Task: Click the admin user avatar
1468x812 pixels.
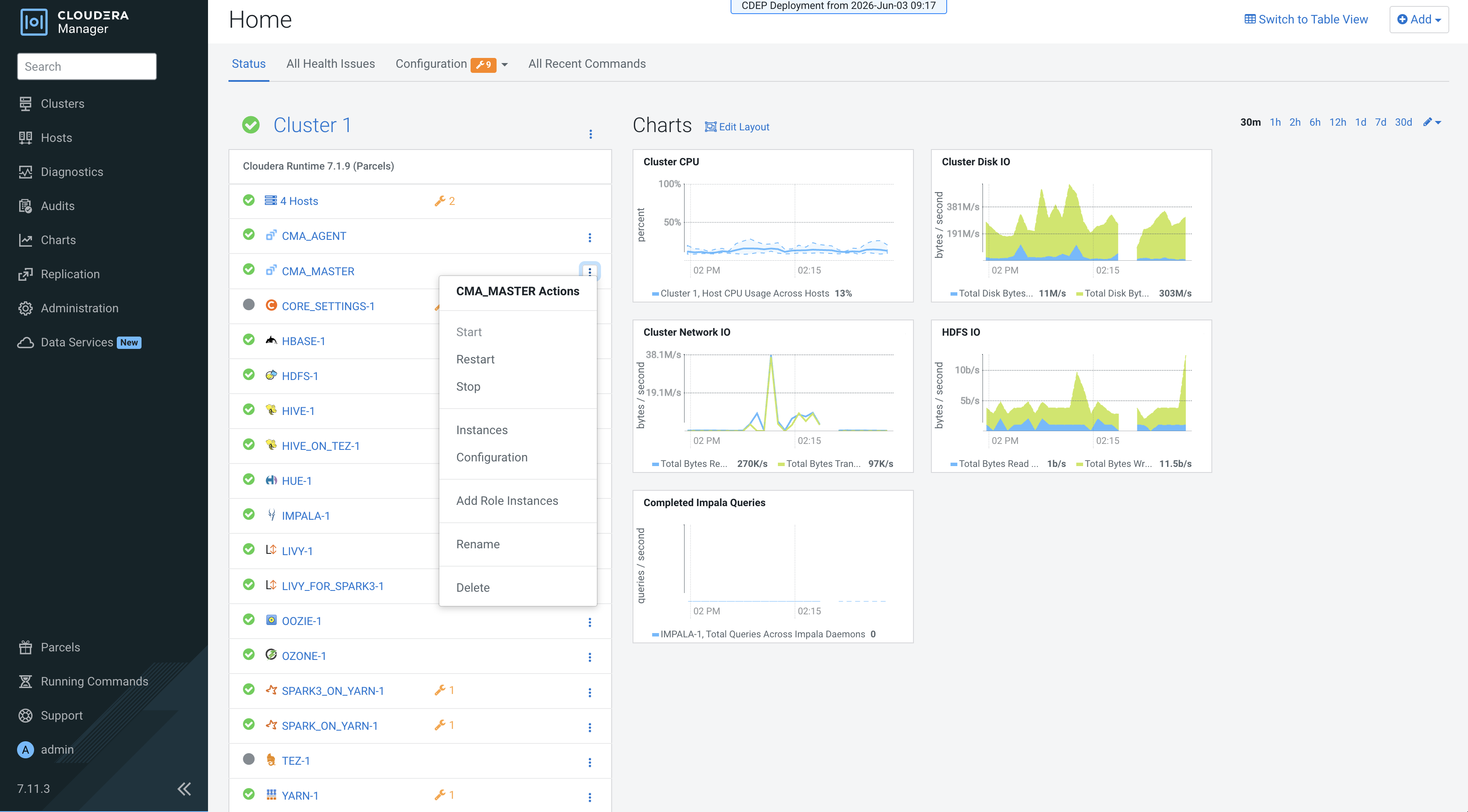Action: pos(25,750)
